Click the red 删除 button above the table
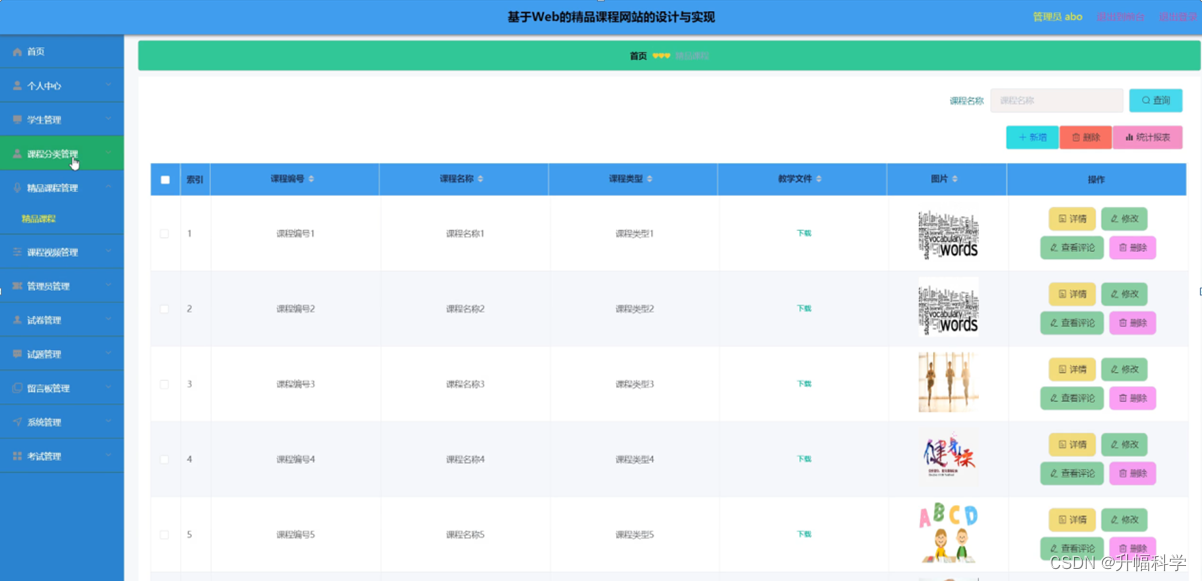1202x581 pixels. tap(1085, 137)
